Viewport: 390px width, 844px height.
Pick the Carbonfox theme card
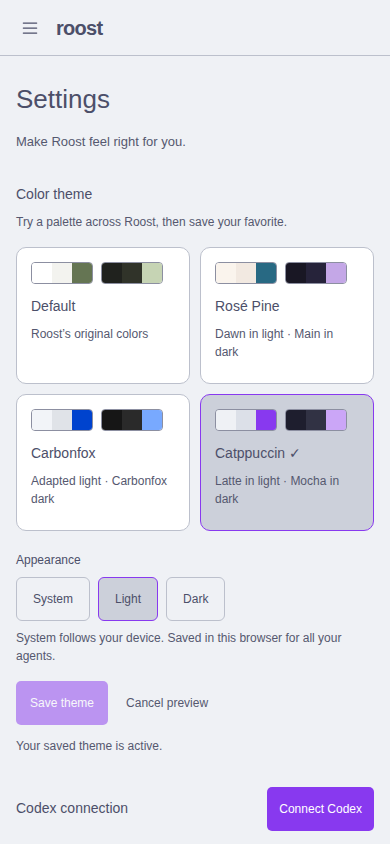(x=103, y=462)
